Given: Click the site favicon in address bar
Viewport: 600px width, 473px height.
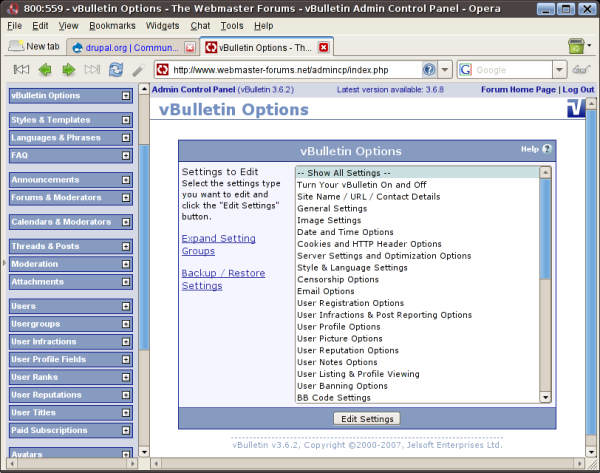Looking at the screenshot, I should pyautogui.click(x=163, y=70).
